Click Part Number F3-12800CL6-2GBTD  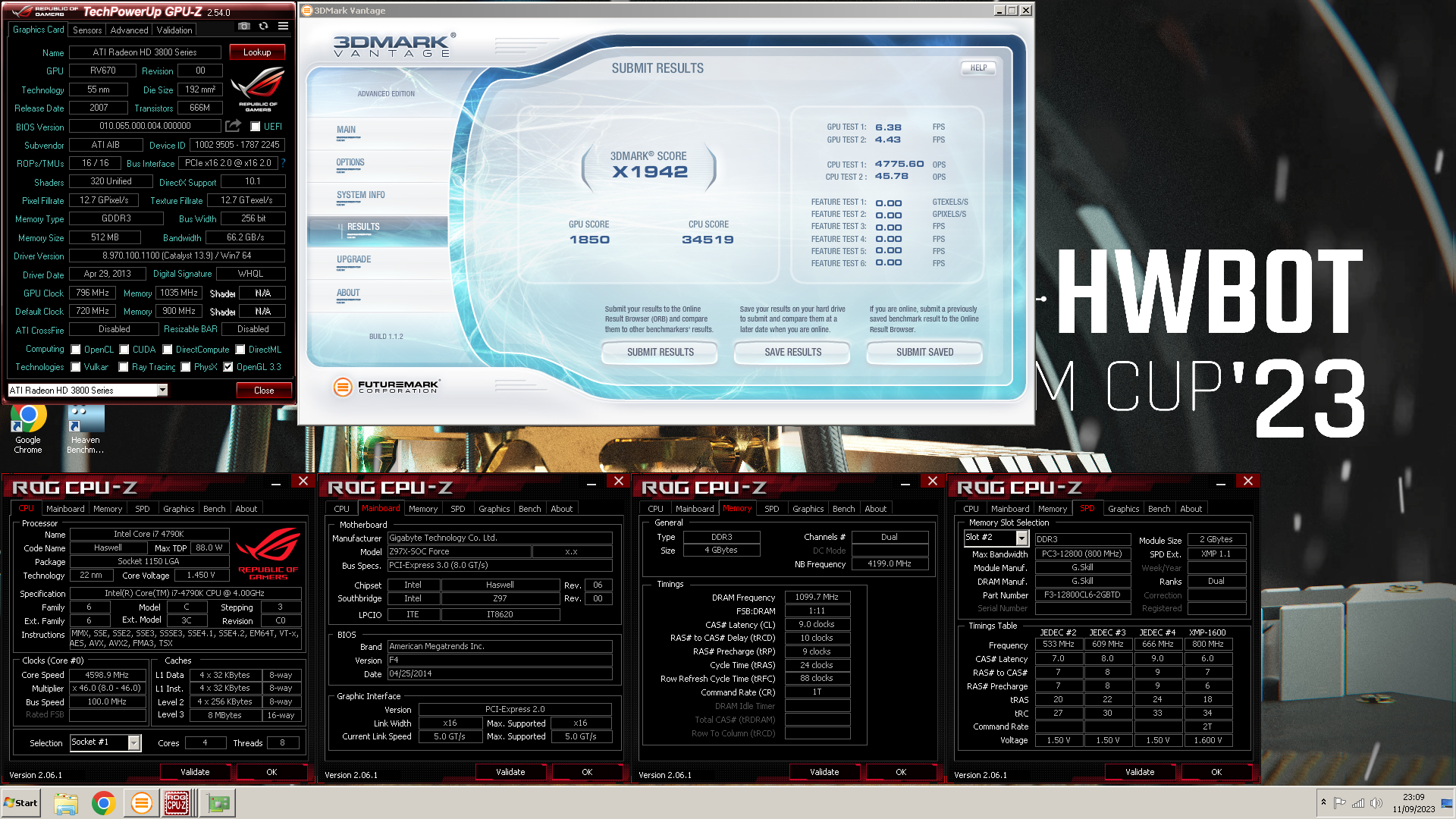1082,595
